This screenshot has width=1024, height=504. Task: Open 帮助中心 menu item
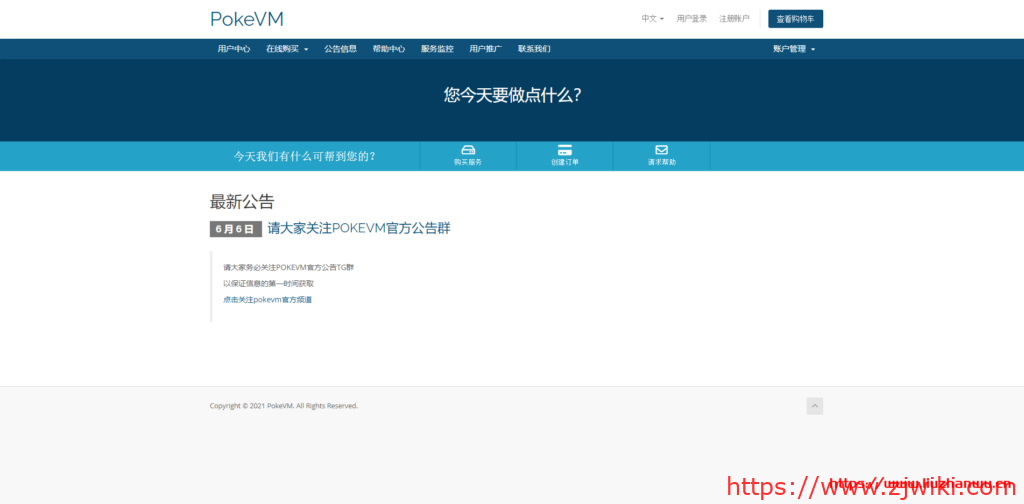pos(389,49)
